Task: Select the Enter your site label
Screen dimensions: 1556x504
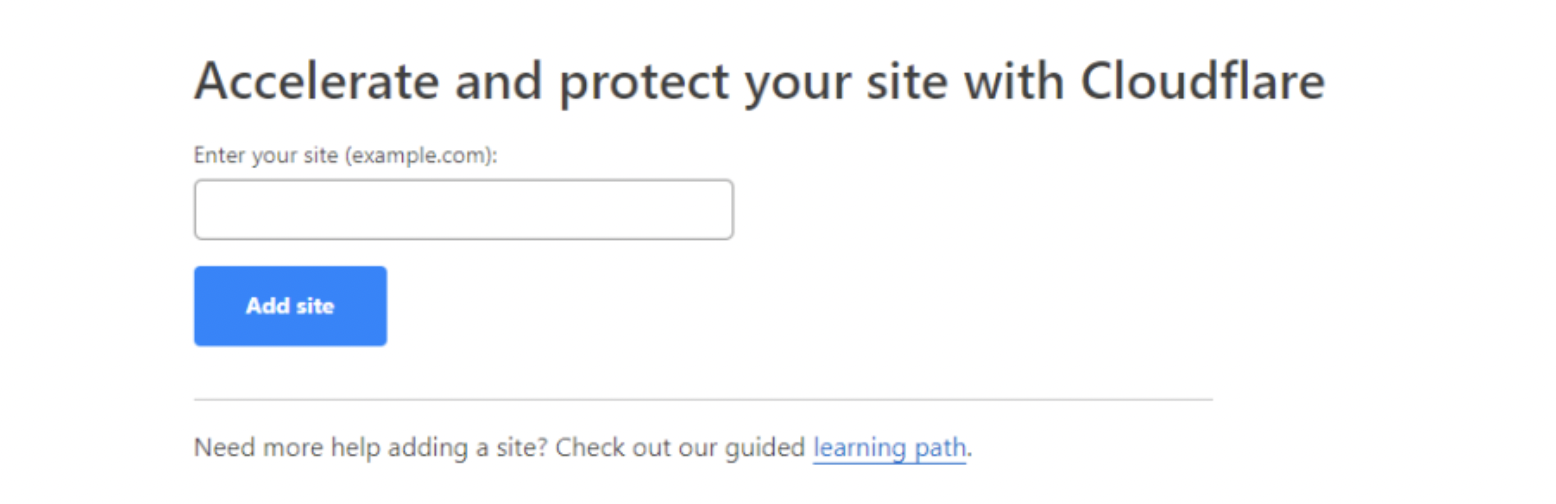Action: 345,156
